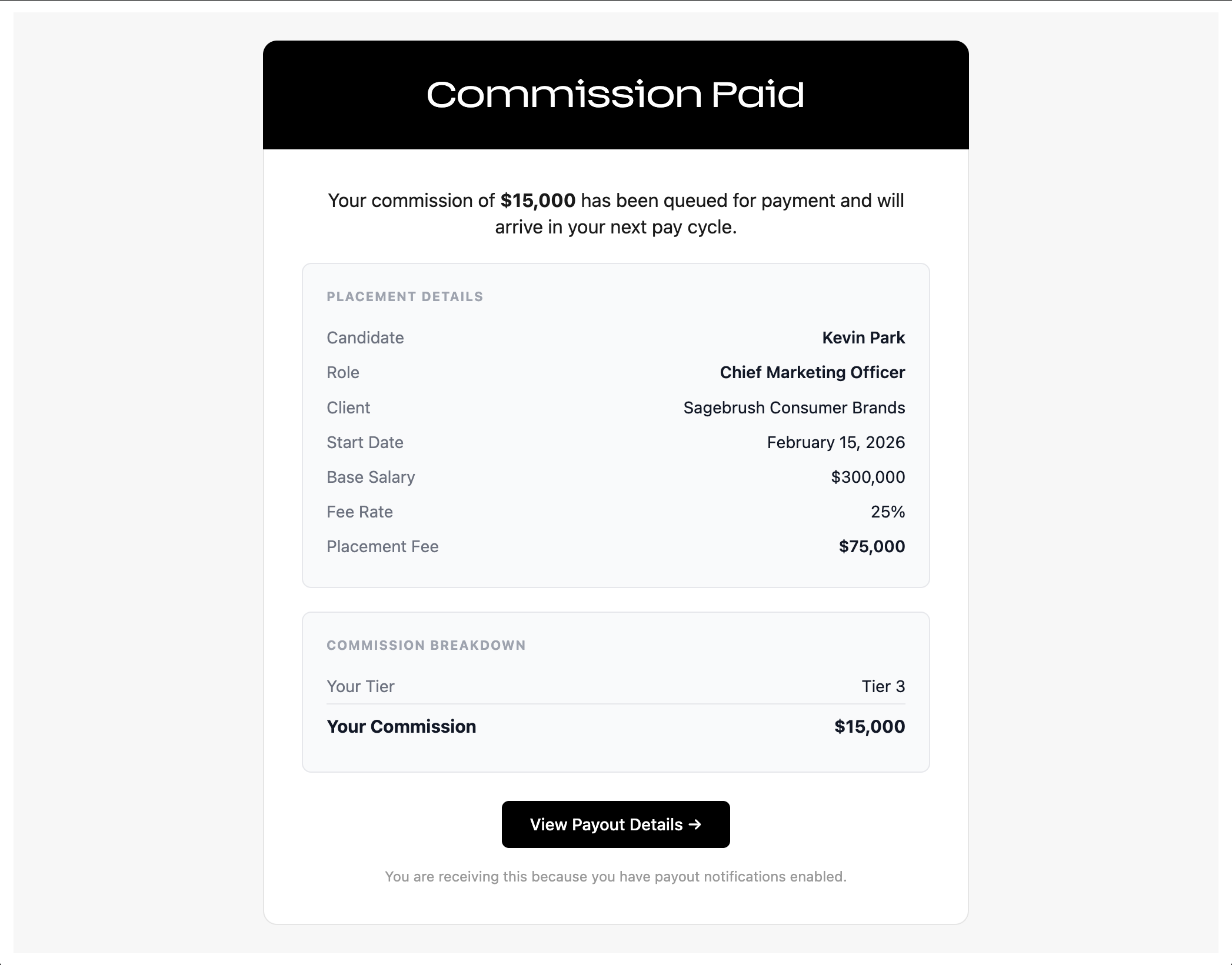This screenshot has width=1232, height=965.
Task: Click the $75,000 placement fee amount
Action: [872, 546]
